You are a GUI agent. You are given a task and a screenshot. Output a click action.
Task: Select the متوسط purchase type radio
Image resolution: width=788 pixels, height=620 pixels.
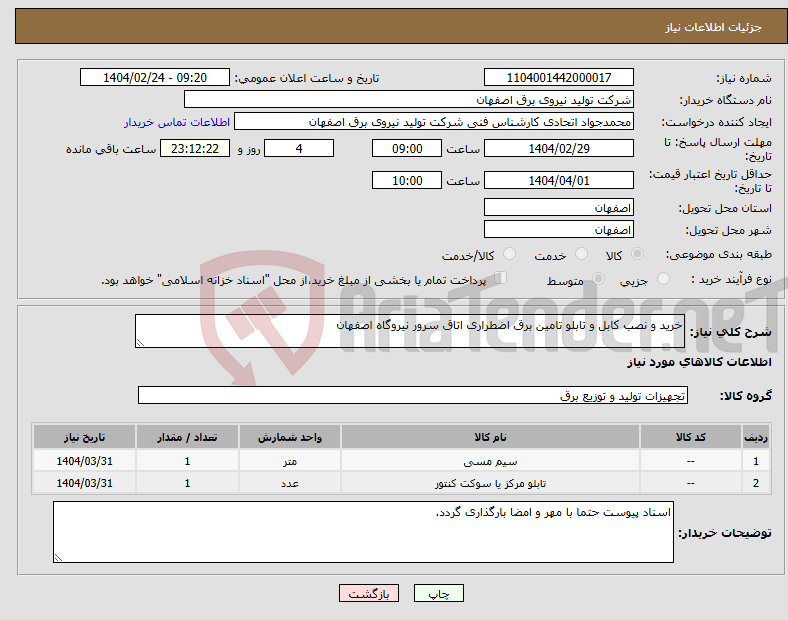tap(598, 278)
